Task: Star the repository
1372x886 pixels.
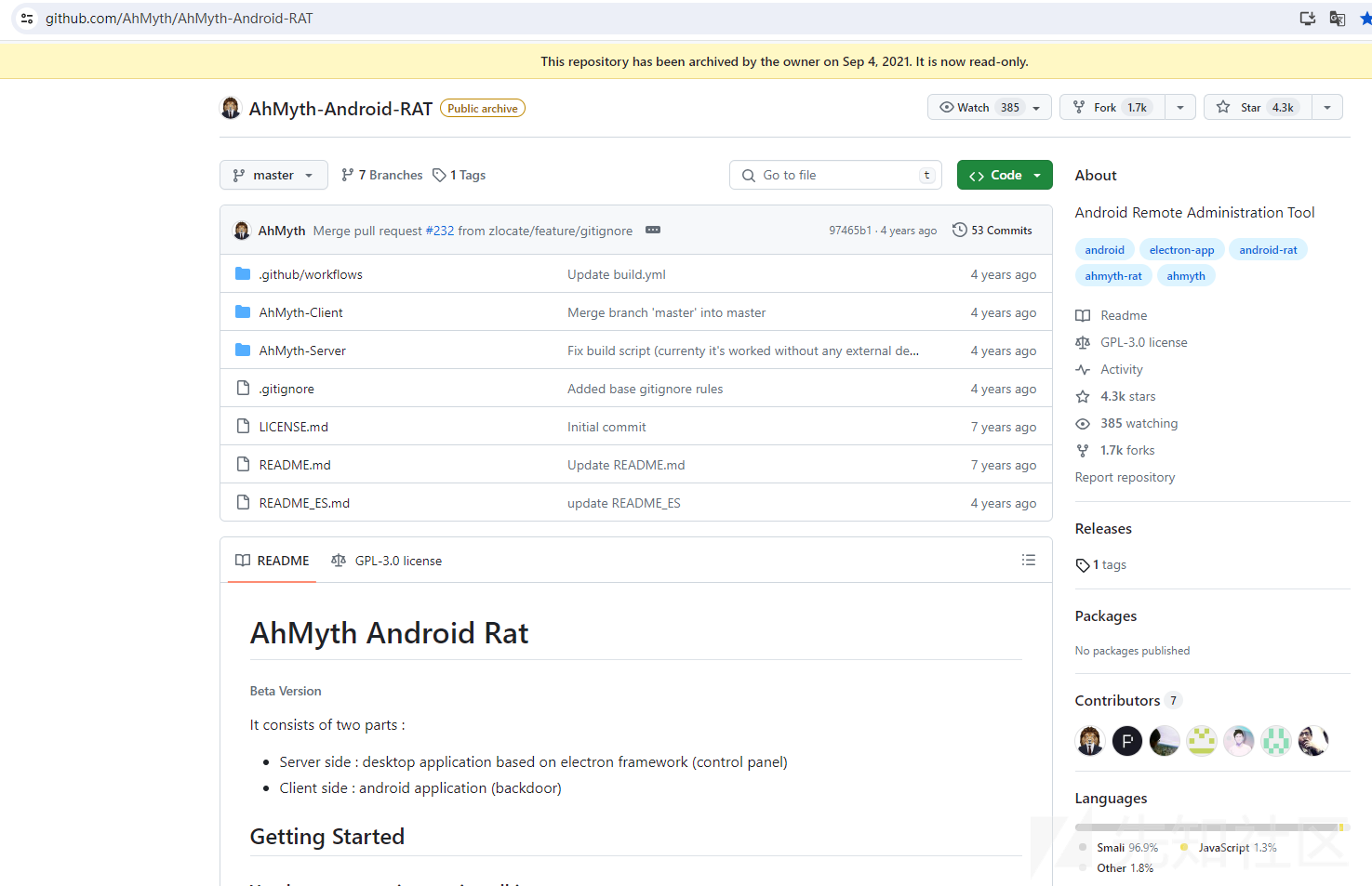Action: tap(1258, 107)
